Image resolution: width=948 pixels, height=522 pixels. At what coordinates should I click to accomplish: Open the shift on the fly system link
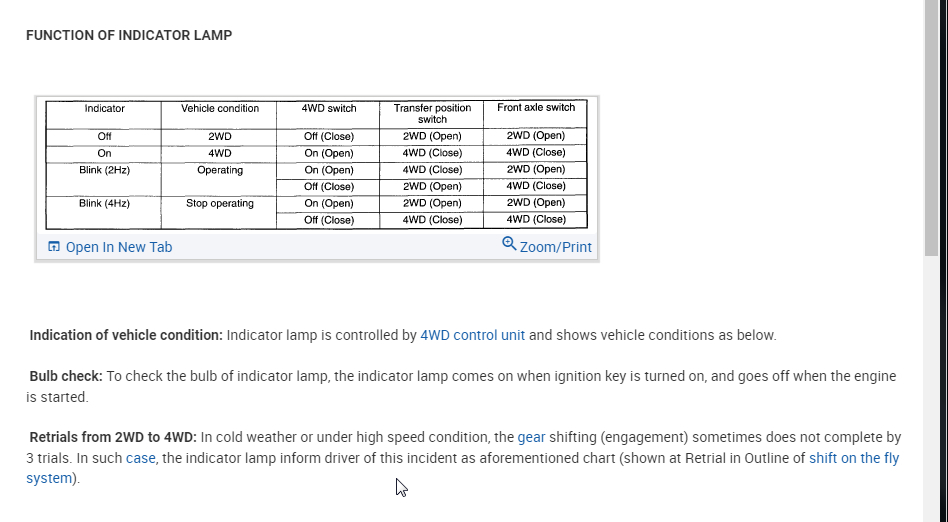tap(853, 458)
